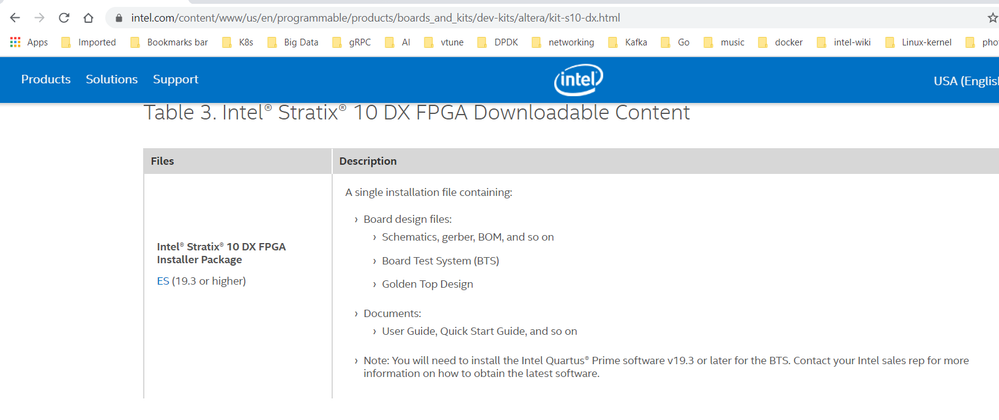Click the browser Forward arrow
The height and width of the screenshot is (420, 999).
coord(40,18)
